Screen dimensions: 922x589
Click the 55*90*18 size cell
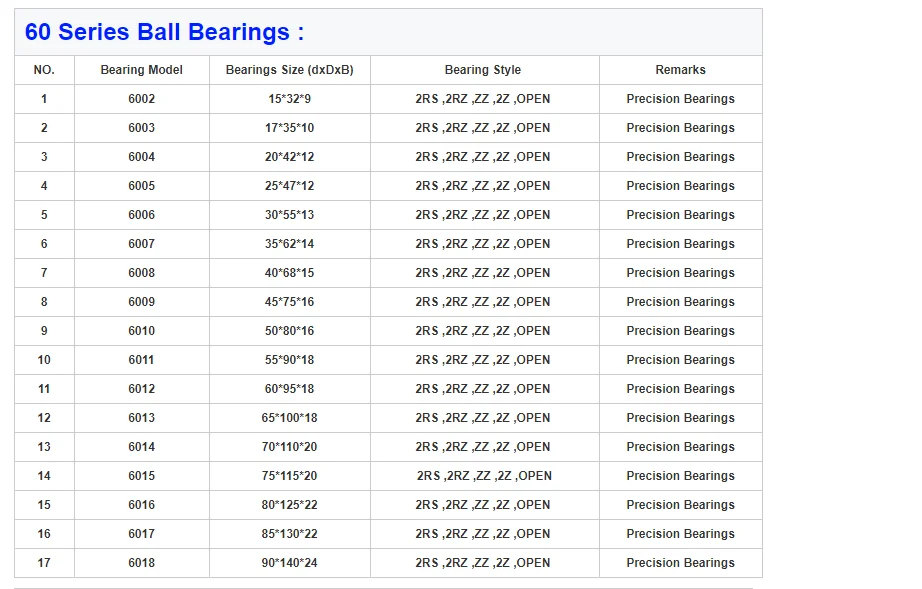click(290, 360)
